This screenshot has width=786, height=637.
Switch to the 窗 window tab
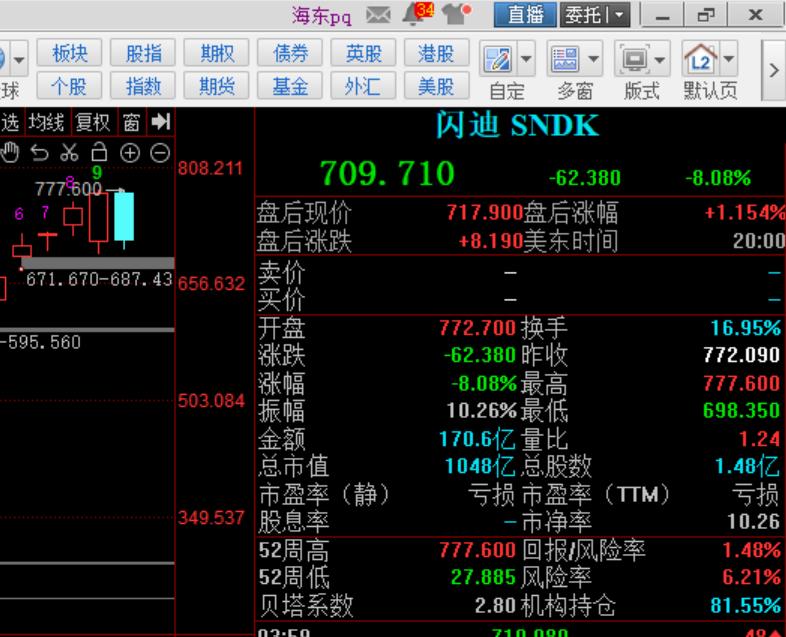pyautogui.click(x=131, y=122)
